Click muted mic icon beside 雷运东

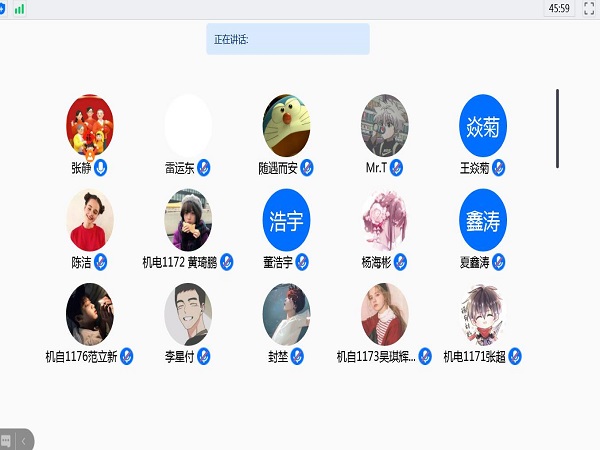pyautogui.click(x=204, y=168)
